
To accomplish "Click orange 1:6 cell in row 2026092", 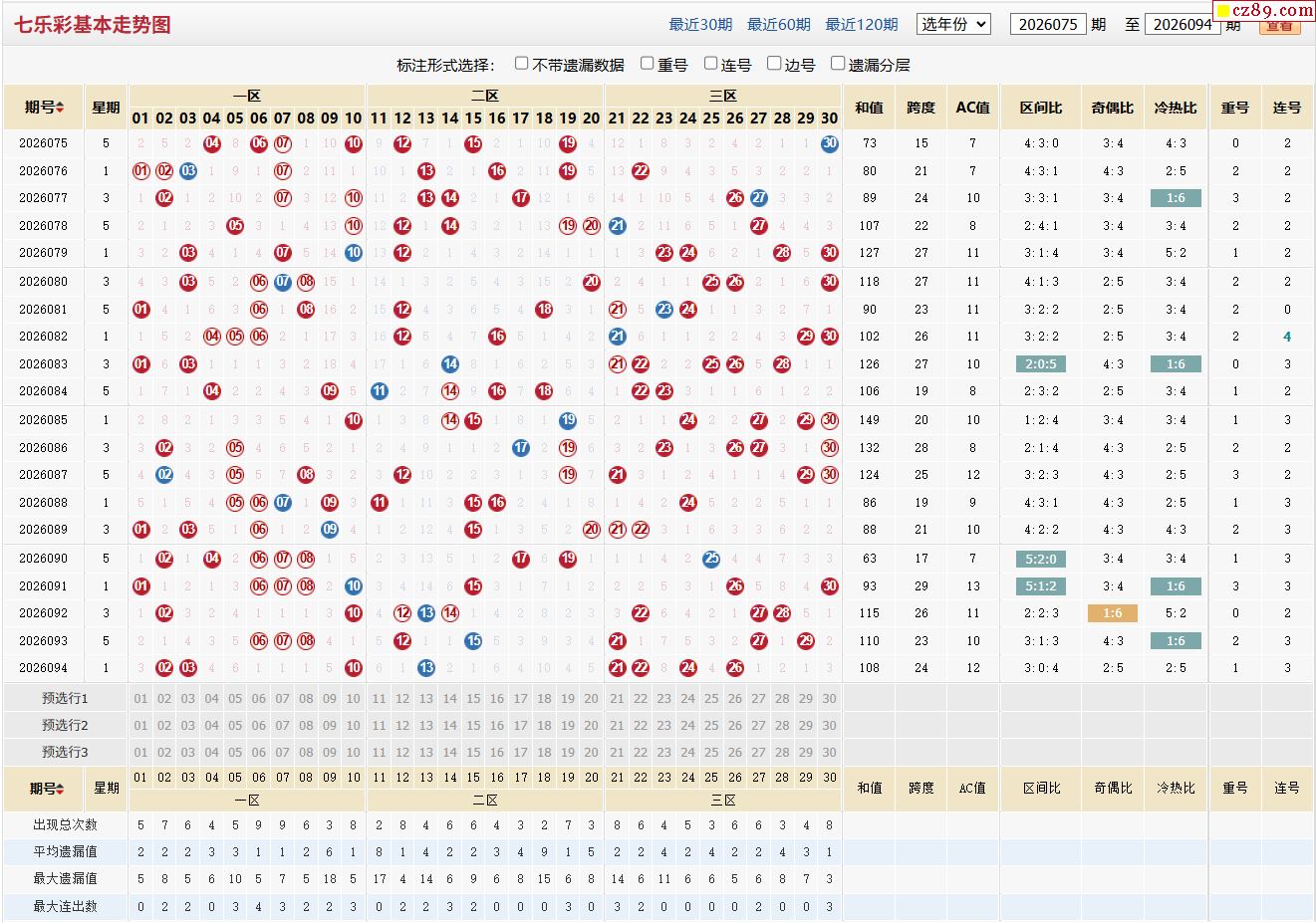I will (x=1112, y=613).
